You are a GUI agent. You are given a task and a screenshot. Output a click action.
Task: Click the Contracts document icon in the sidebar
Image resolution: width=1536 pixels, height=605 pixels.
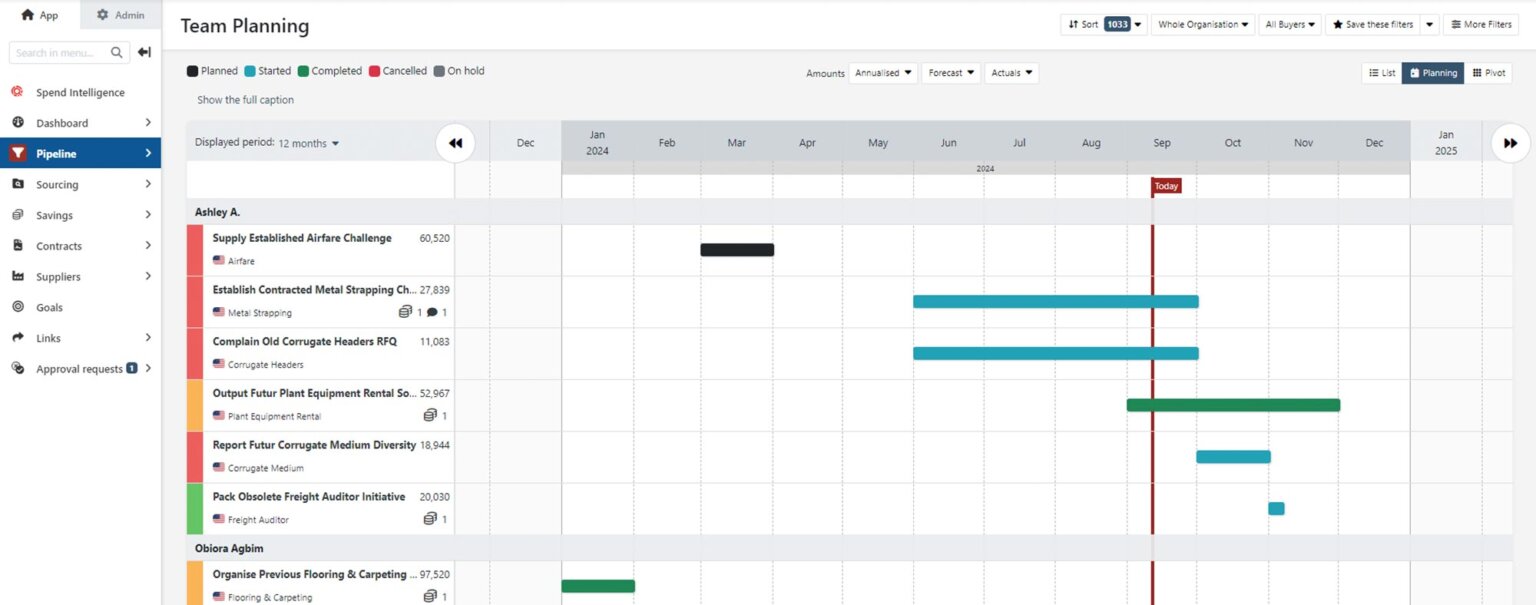(x=16, y=245)
